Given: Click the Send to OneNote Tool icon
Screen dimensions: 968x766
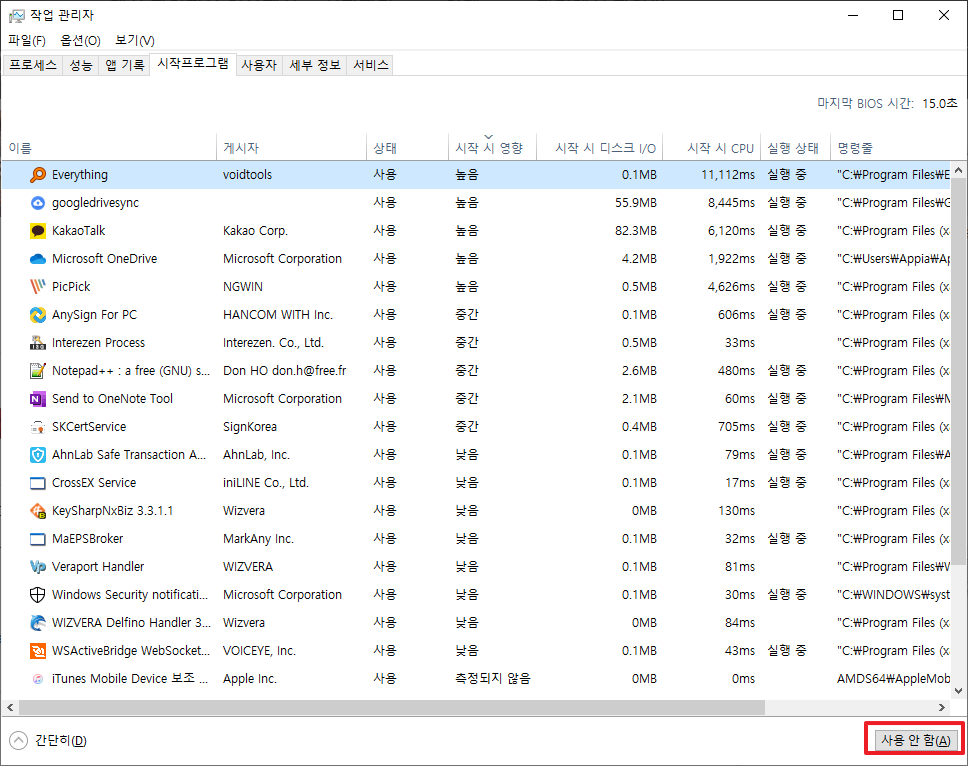Looking at the screenshot, I should click(x=38, y=399).
